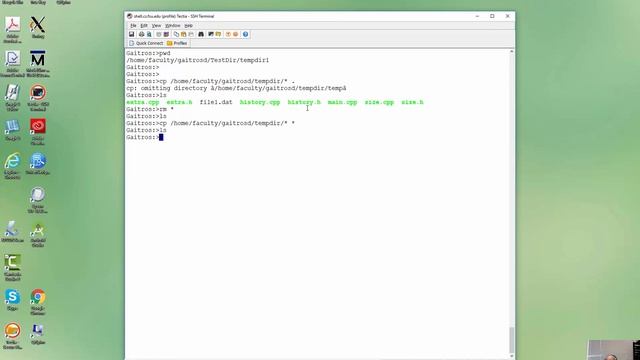Click extra.cpp in the ls output
The height and width of the screenshot is (360, 640).
point(143,102)
